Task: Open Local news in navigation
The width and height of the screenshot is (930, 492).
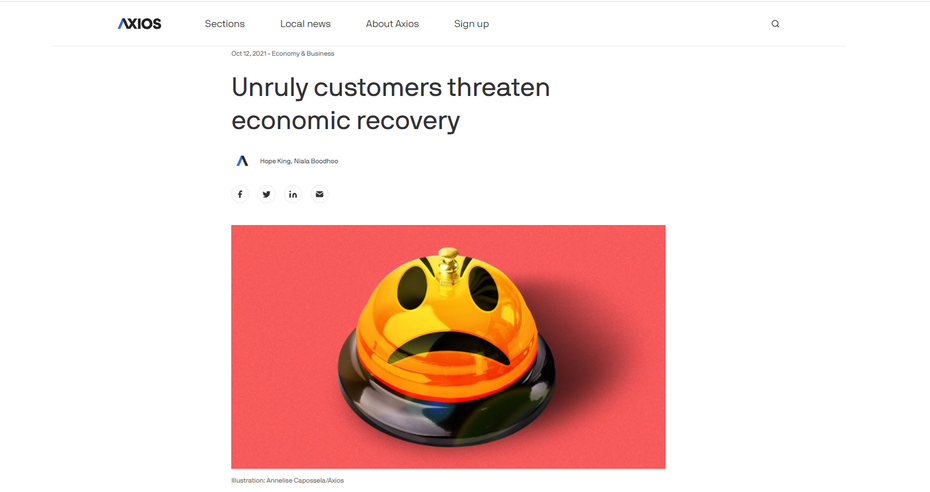Action: coord(305,24)
